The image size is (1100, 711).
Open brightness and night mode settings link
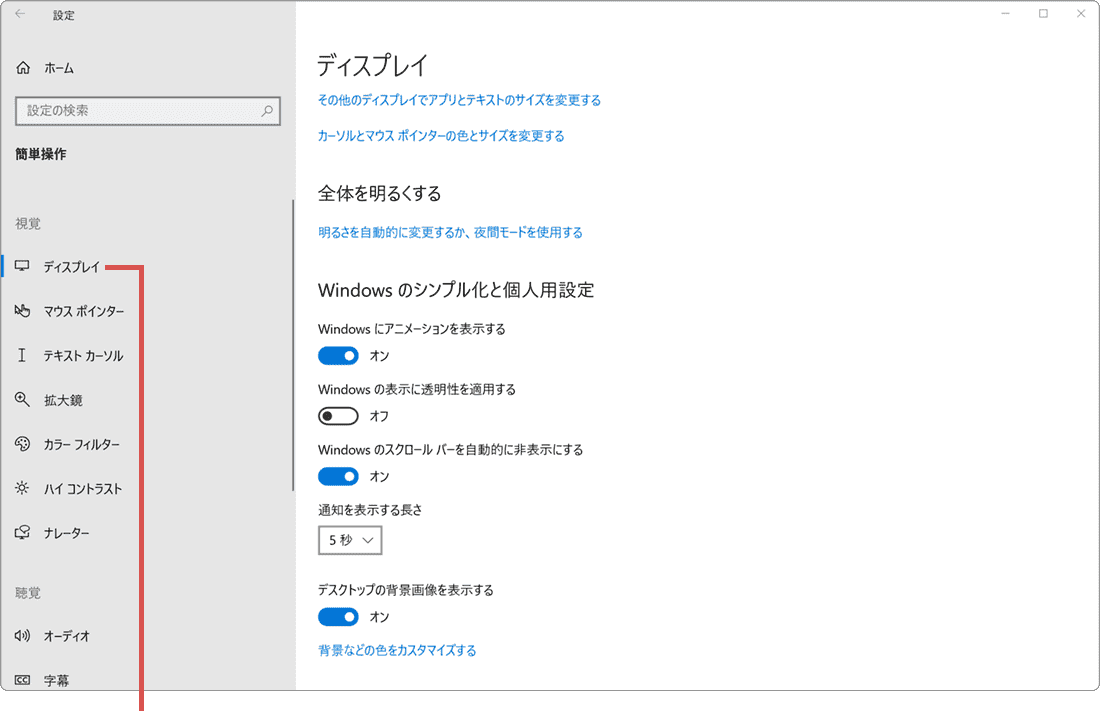(450, 231)
